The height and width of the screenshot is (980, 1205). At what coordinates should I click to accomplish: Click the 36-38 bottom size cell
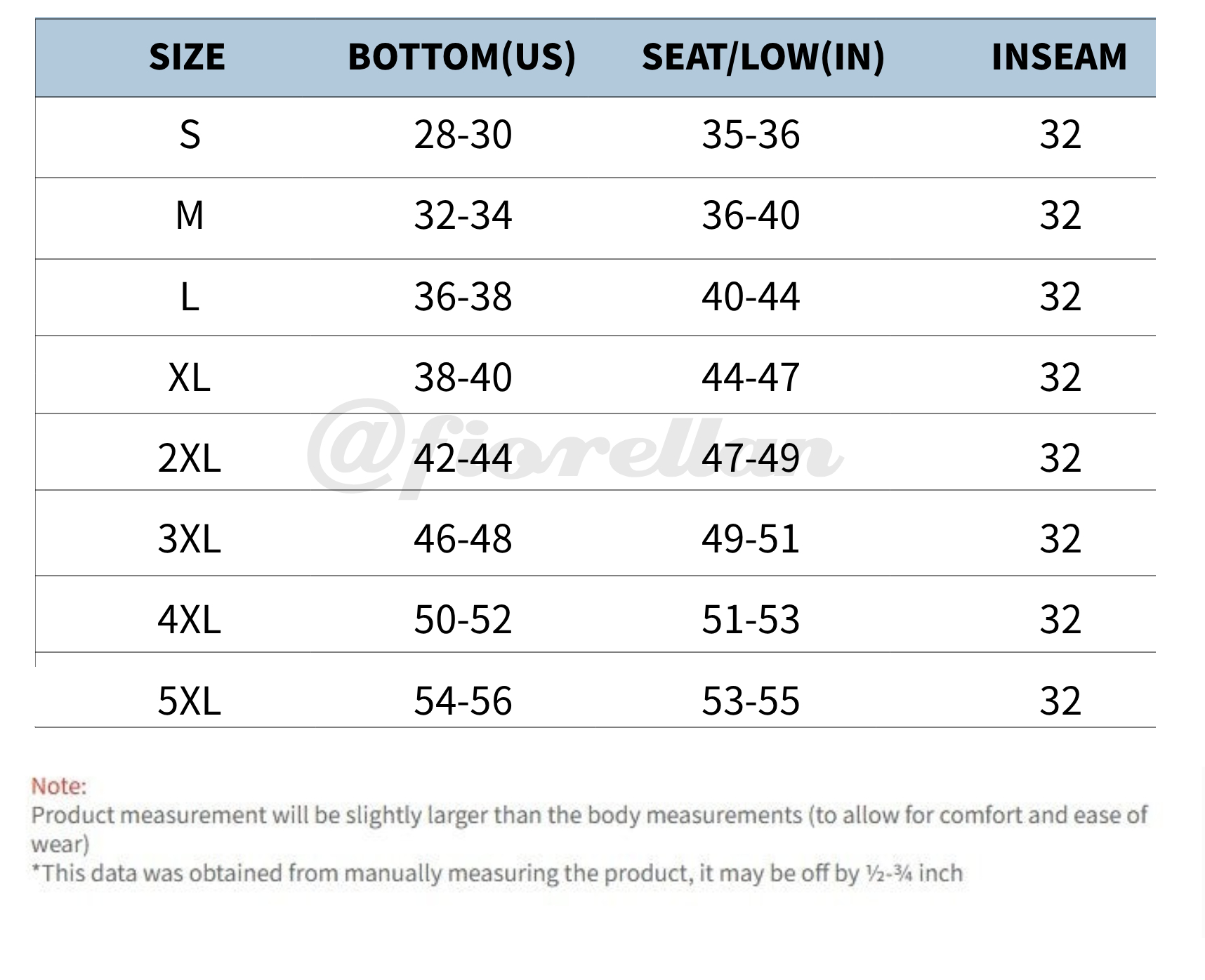(x=463, y=296)
